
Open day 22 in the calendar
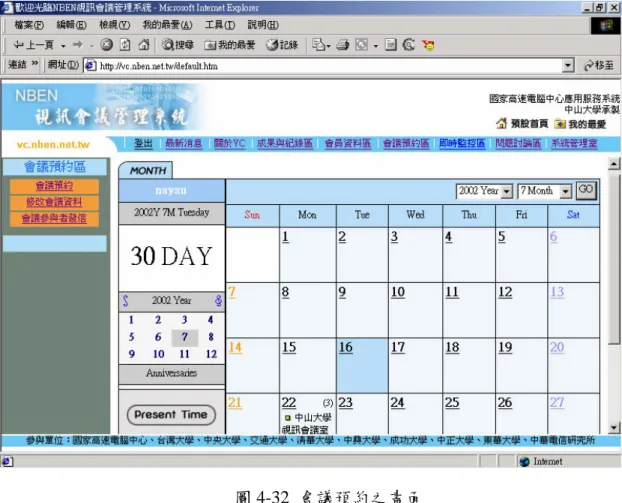click(289, 403)
